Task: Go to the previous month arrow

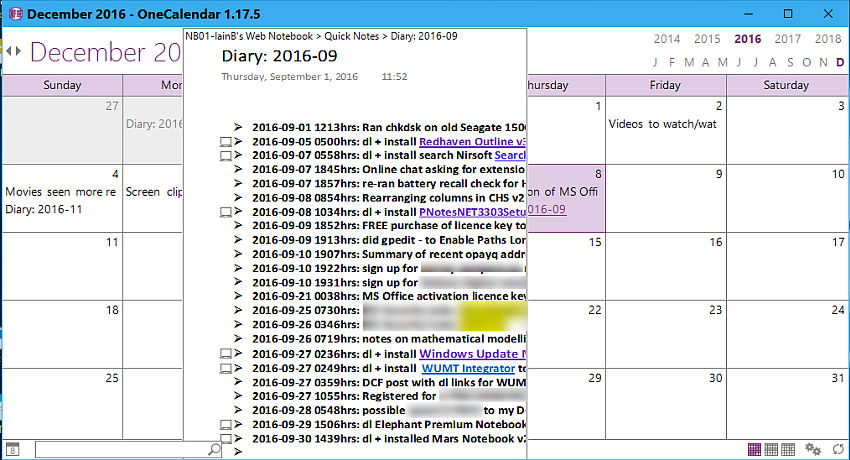Action: tap(8, 51)
